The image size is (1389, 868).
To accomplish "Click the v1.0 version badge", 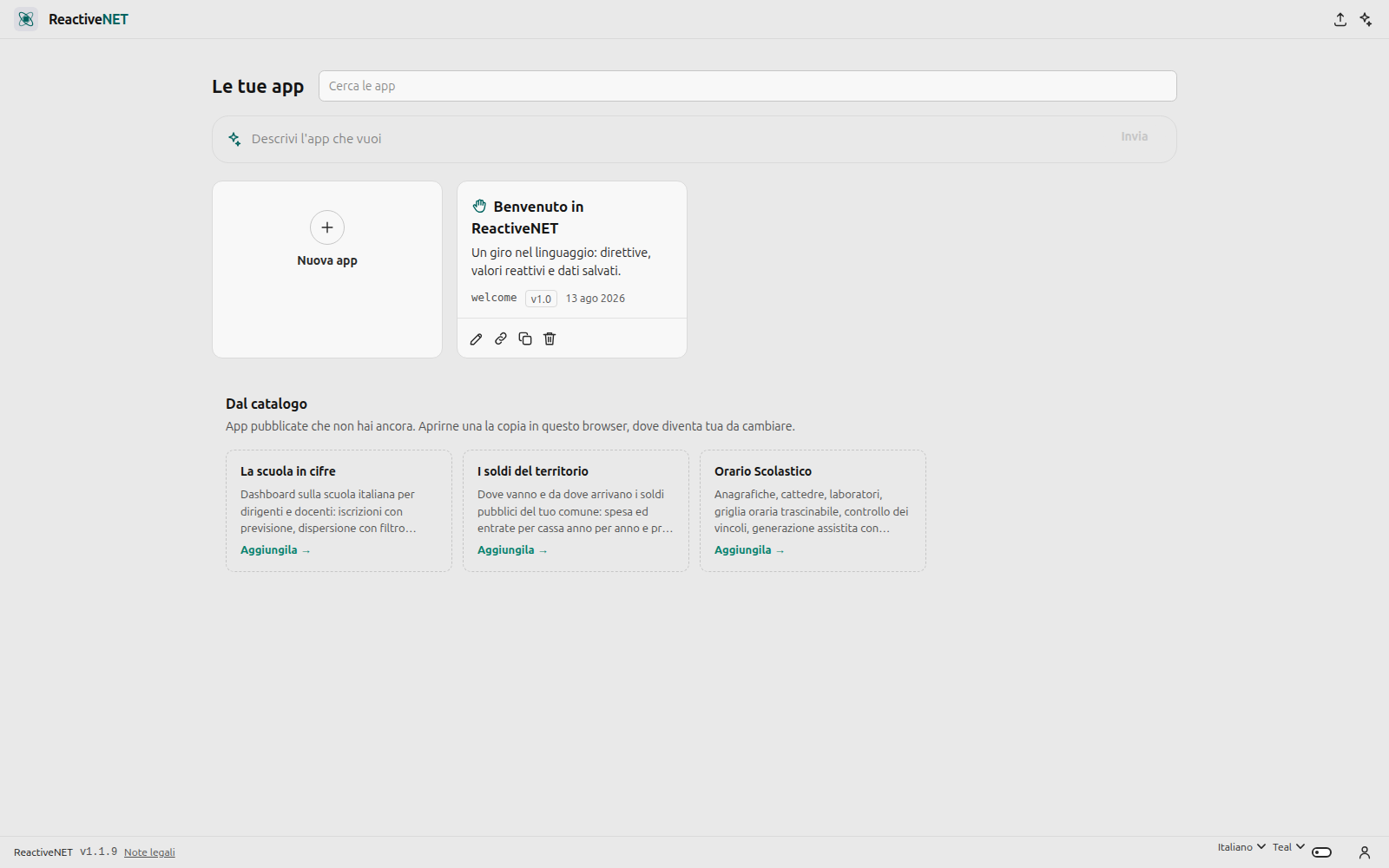I will (x=541, y=299).
